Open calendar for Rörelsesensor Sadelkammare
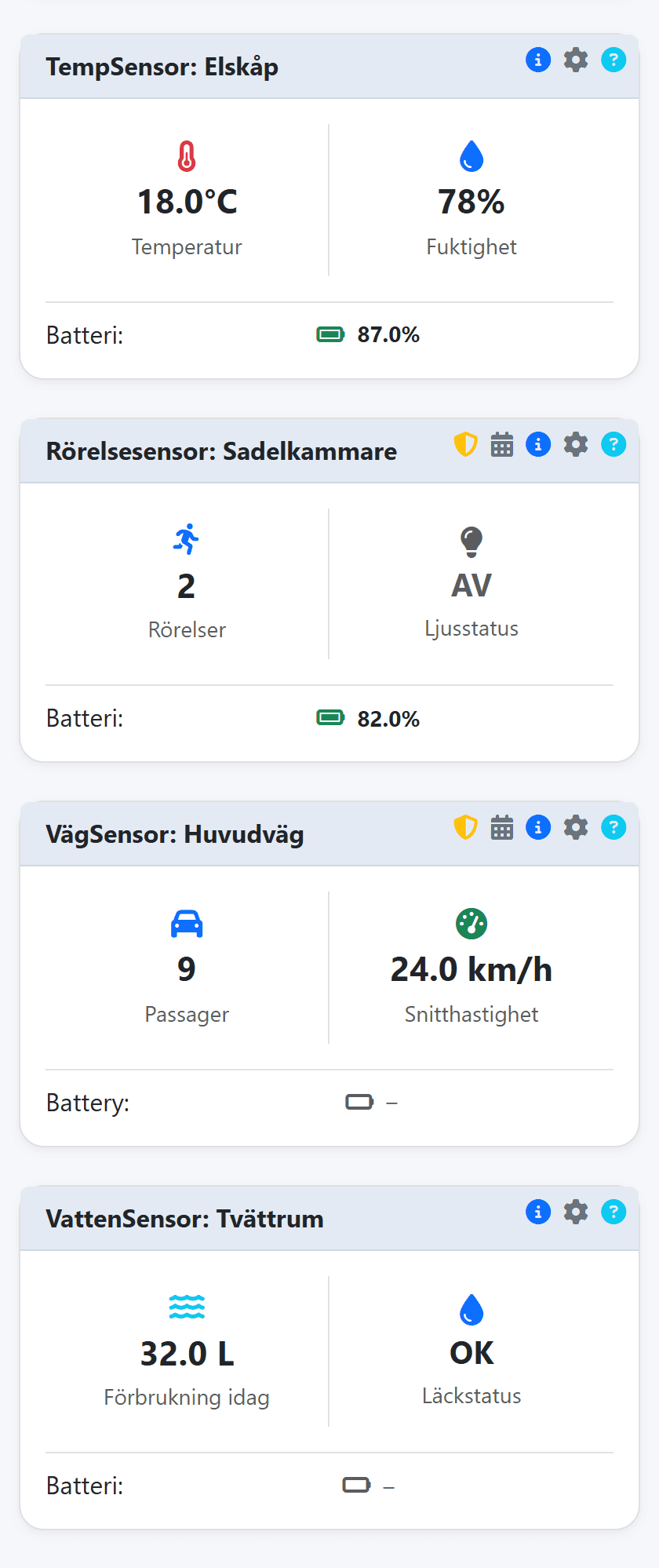 pyautogui.click(x=502, y=444)
